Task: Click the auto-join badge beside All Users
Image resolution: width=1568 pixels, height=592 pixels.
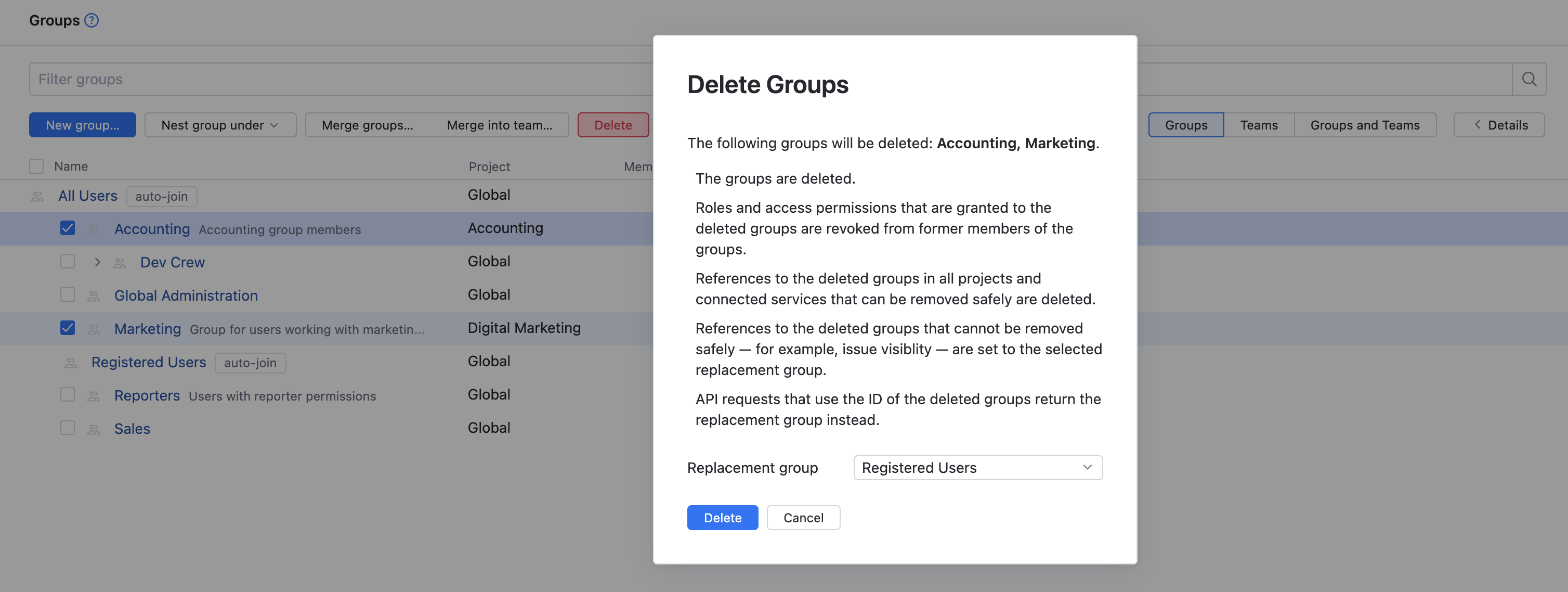Action: 161,196
